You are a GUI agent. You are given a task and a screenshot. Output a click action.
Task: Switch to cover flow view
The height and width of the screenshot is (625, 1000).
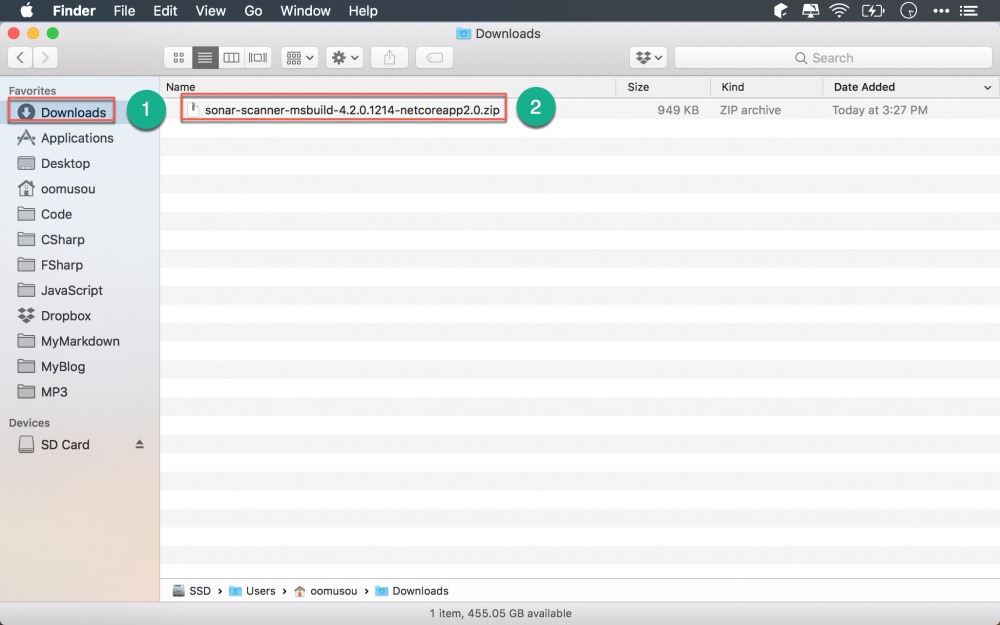258,57
